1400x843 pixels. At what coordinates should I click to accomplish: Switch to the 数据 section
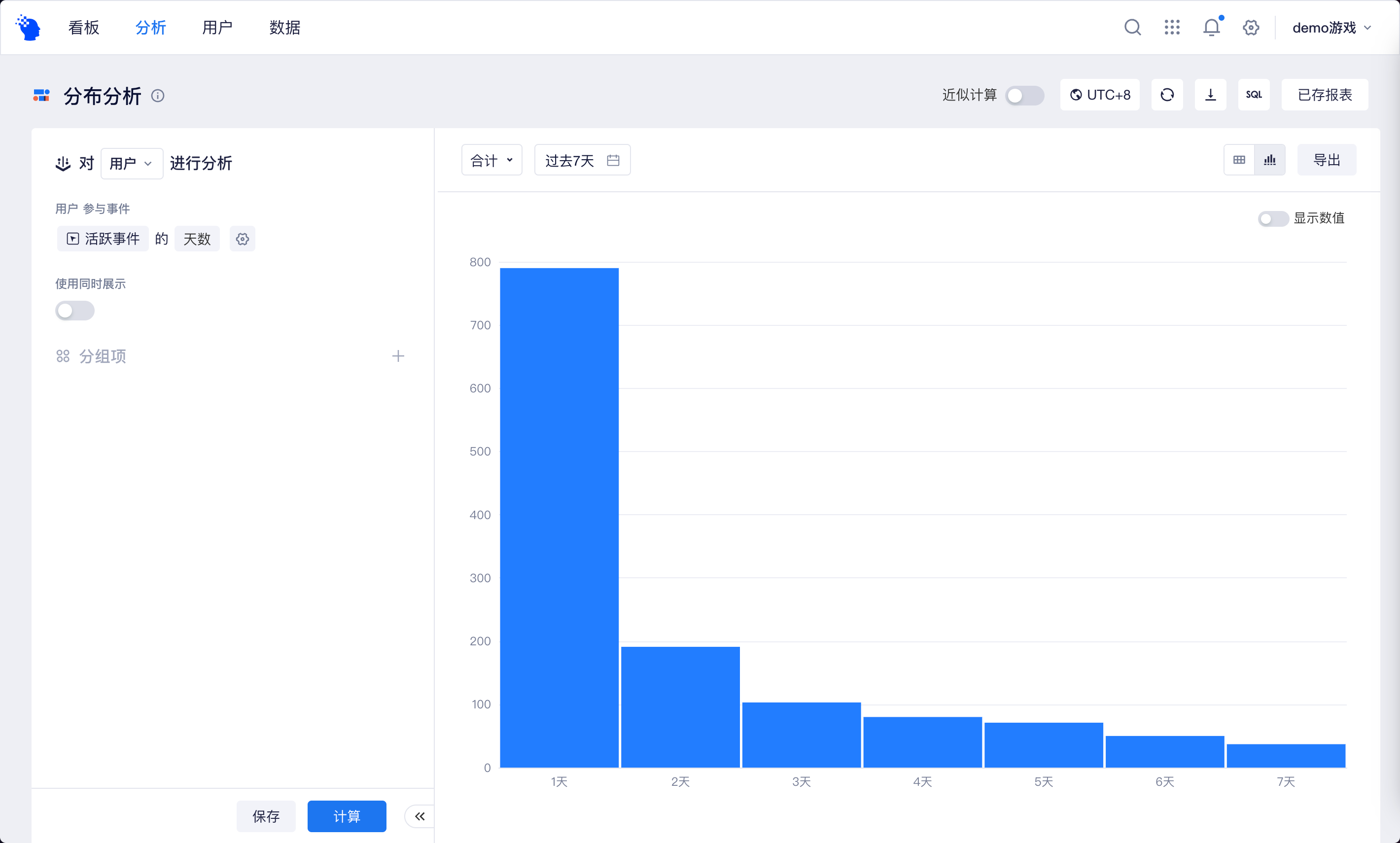(x=284, y=27)
